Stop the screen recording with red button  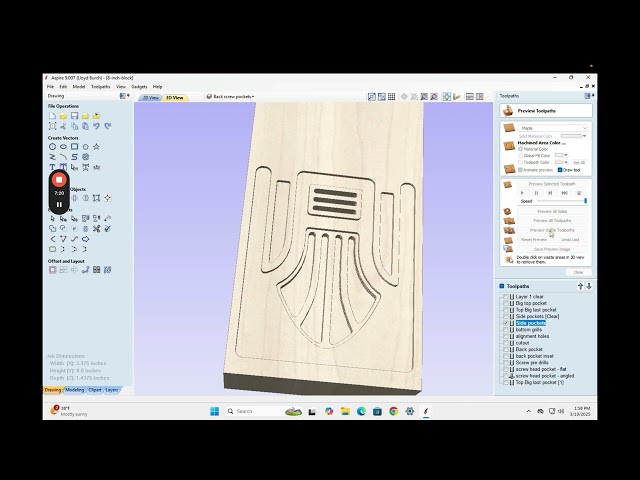coord(59,180)
